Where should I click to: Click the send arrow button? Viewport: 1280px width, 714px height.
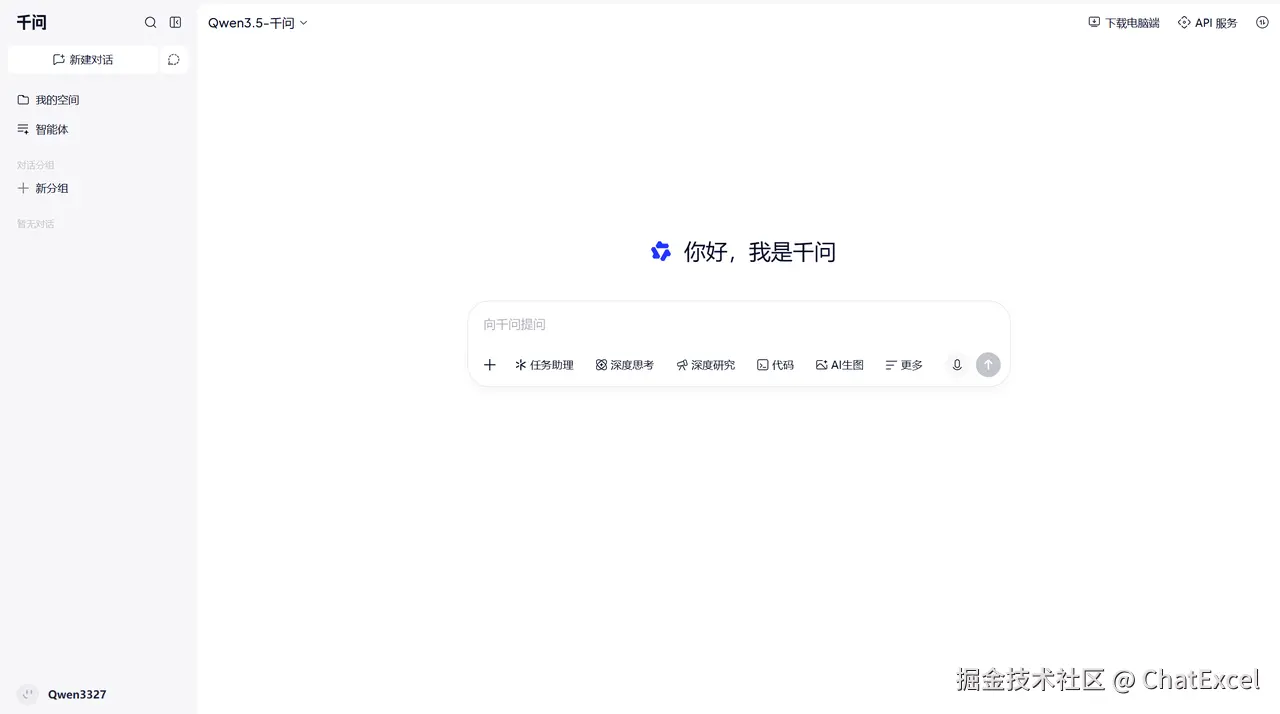click(x=988, y=365)
